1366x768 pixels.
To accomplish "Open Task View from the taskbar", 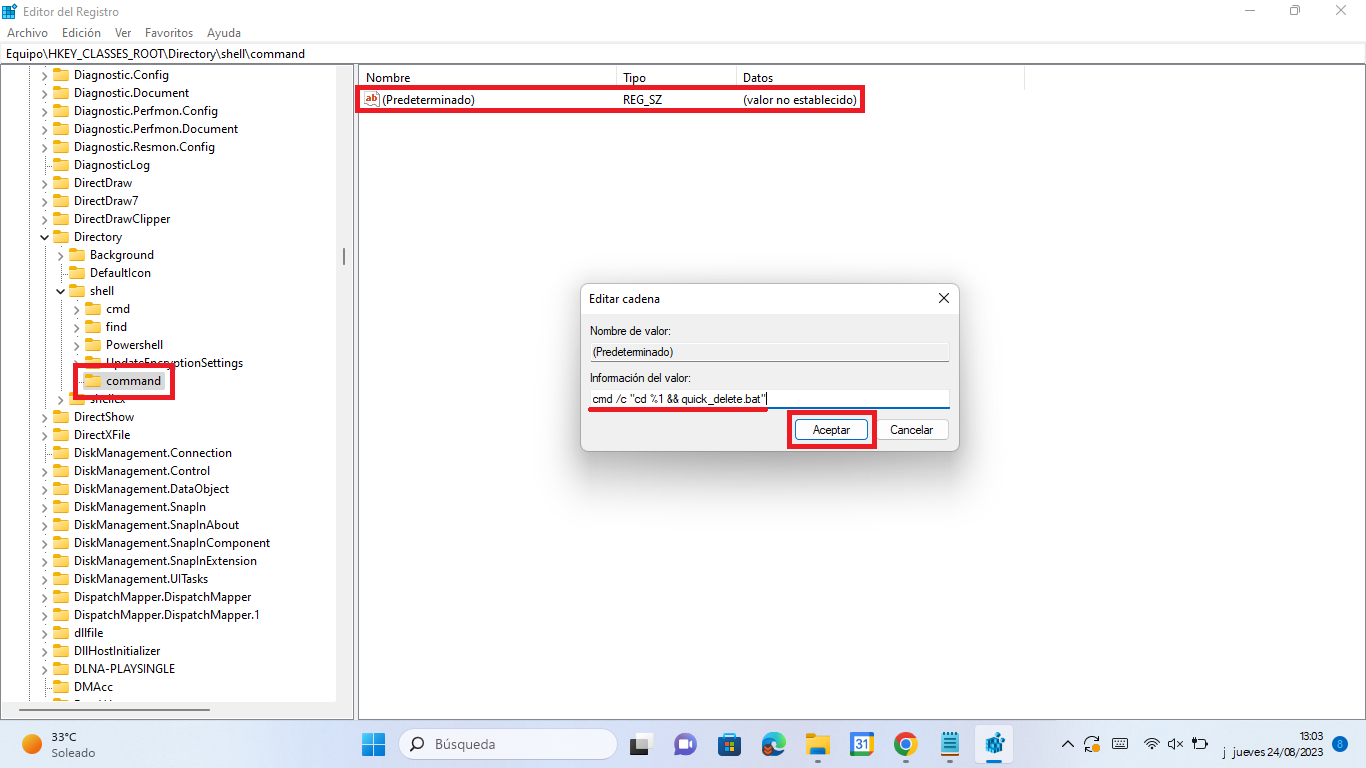I will click(640, 744).
